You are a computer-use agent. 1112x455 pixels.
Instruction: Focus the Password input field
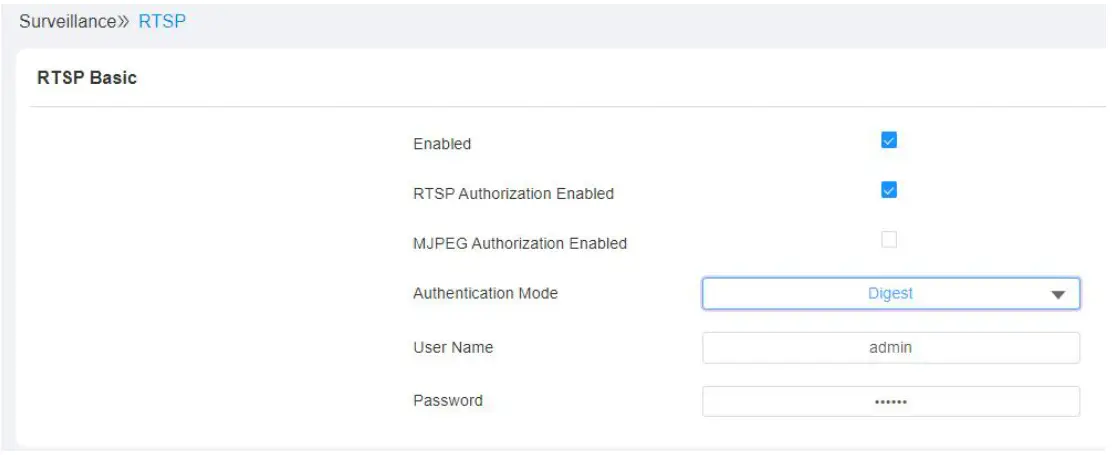pyautogui.click(x=890, y=401)
